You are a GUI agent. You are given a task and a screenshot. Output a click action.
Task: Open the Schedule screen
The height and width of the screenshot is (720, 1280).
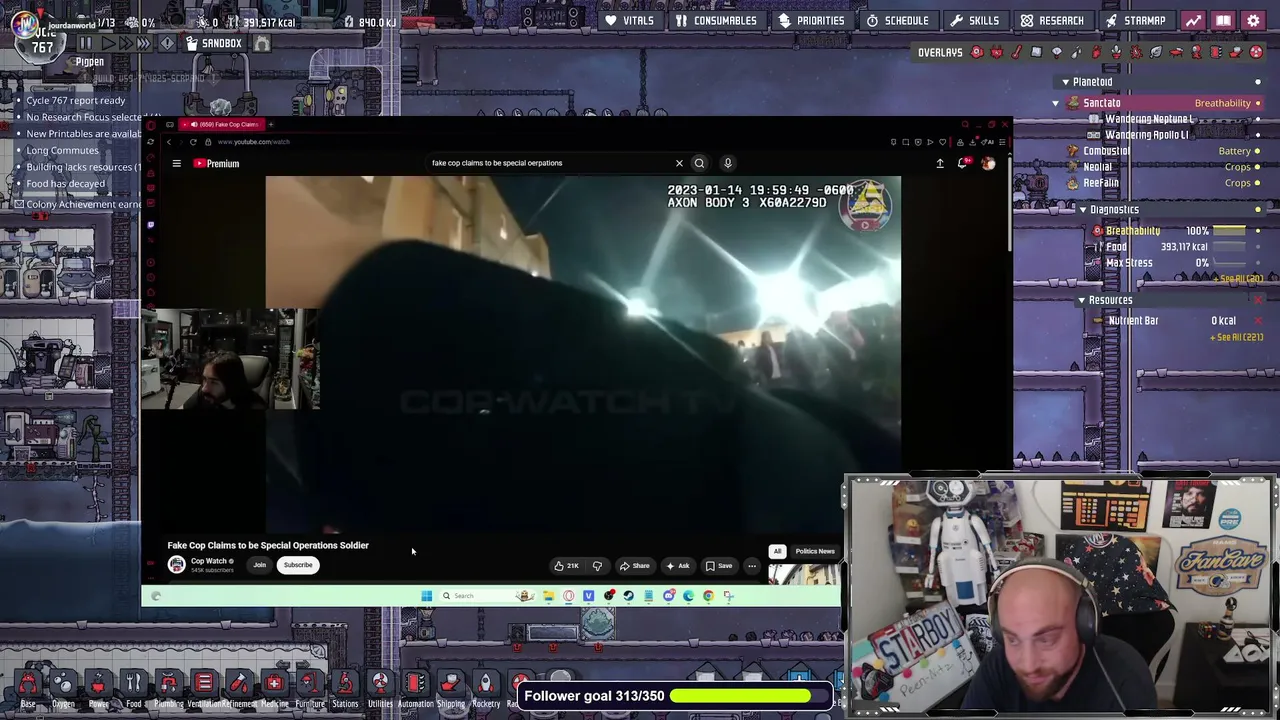[x=898, y=20]
